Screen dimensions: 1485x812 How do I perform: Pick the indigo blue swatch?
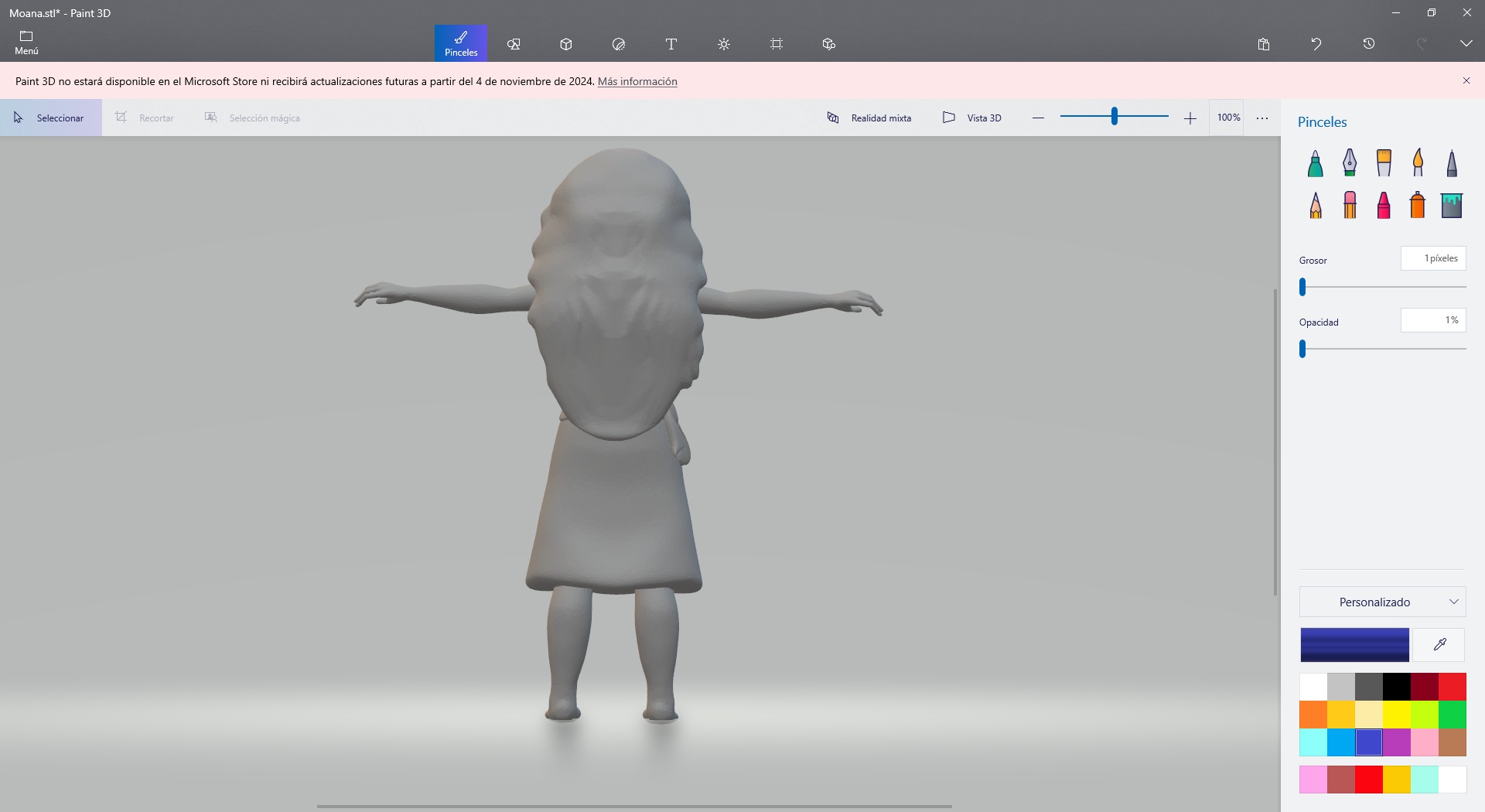click(x=1369, y=742)
